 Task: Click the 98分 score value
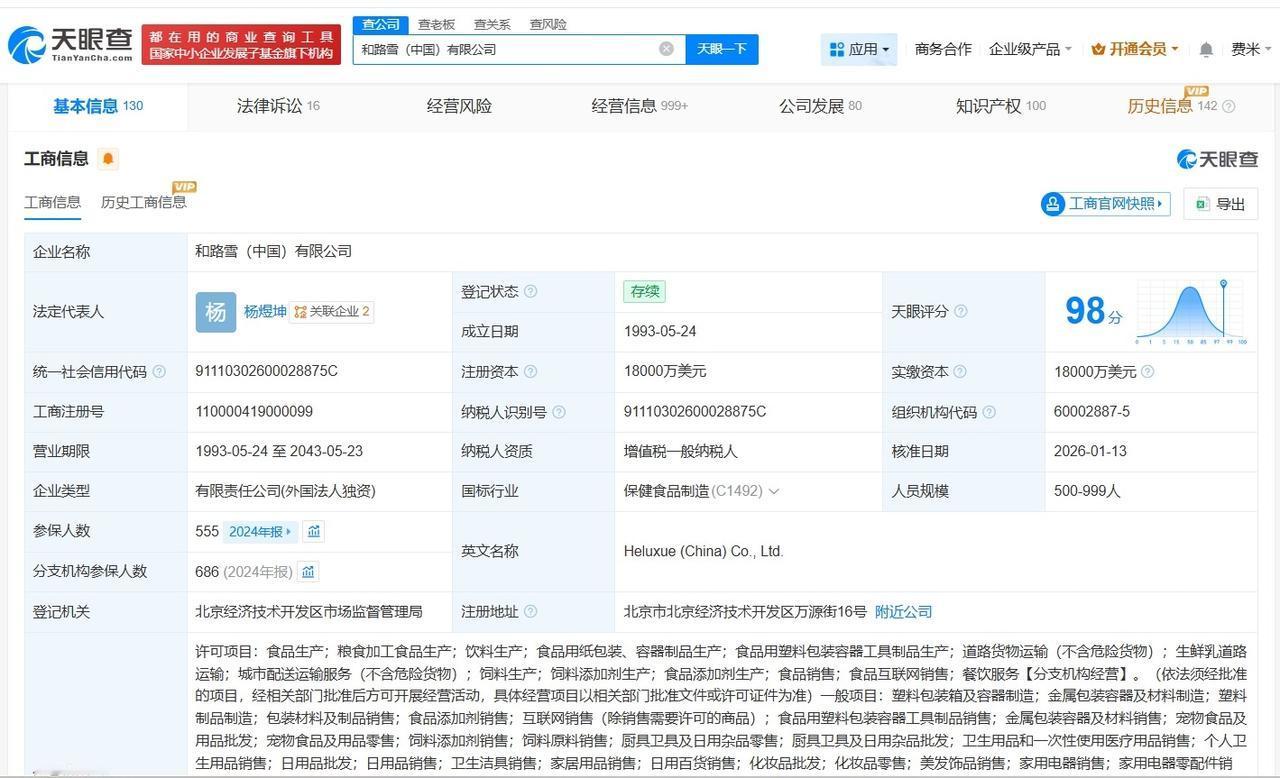pos(1094,311)
